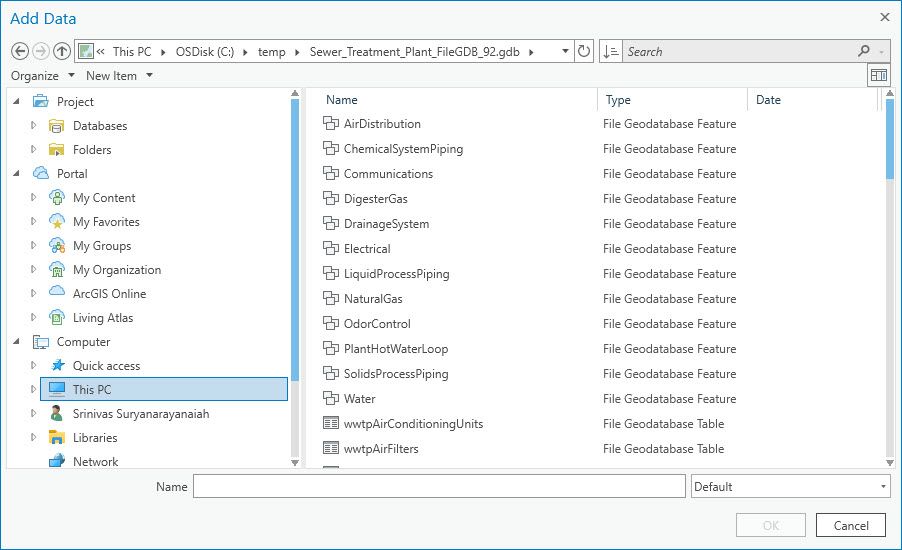Refresh the current folder contents
Image resolution: width=902 pixels, height=550 pixels.
(x=584, y=51)
